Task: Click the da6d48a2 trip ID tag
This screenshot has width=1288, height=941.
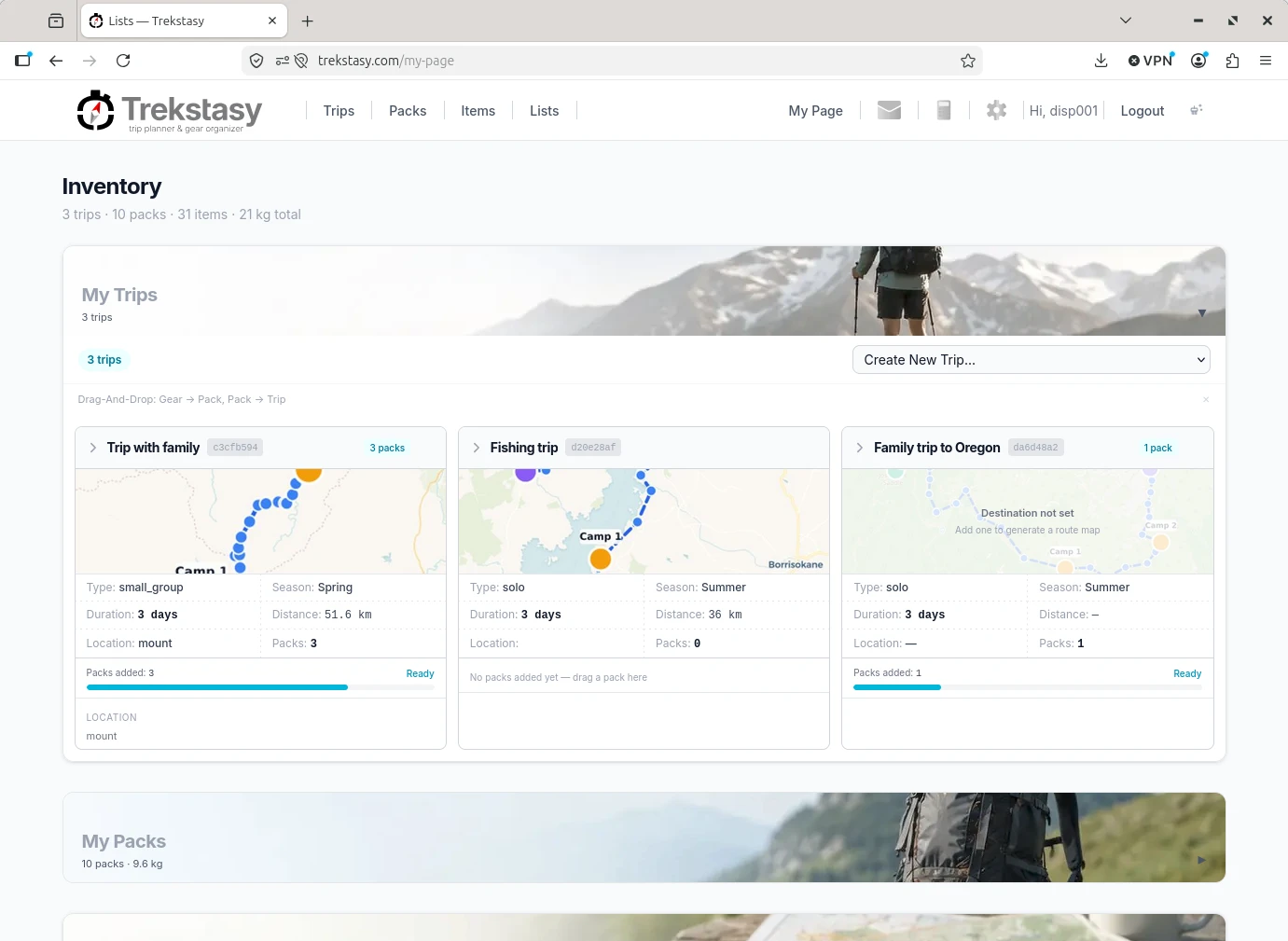Action: pos(1035,448)
